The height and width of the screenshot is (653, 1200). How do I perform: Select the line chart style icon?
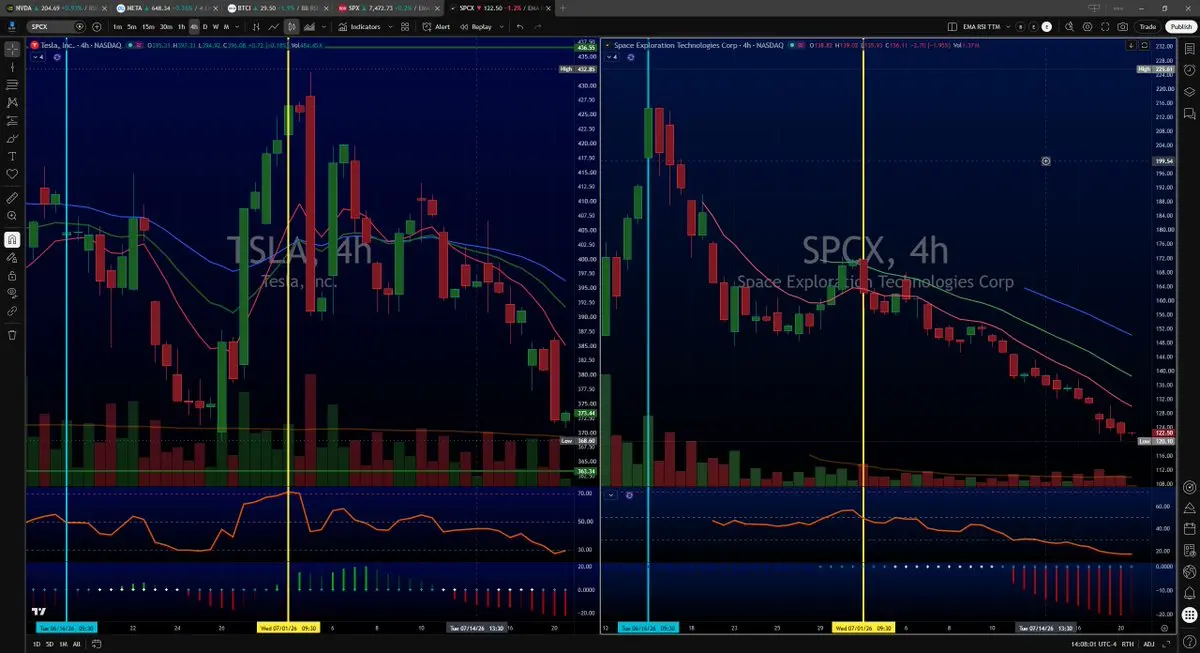[273, 26]
